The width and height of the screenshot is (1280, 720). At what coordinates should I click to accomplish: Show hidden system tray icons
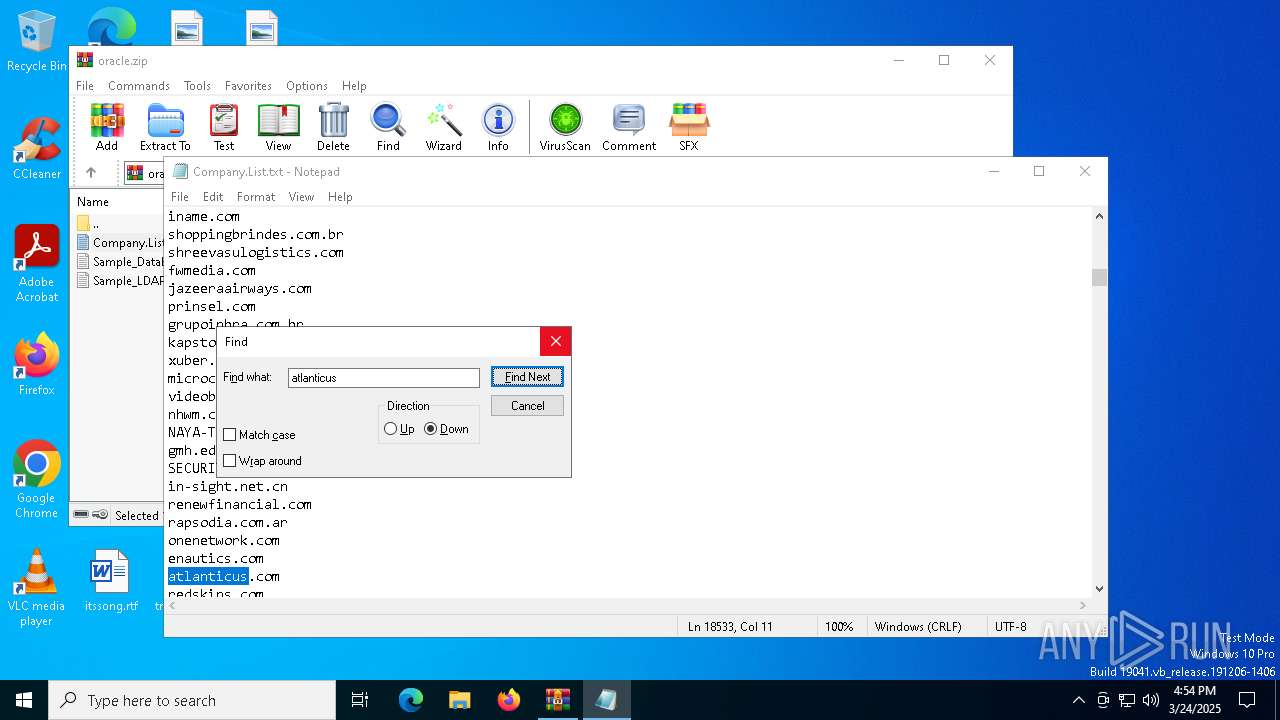pos(1078,700)
